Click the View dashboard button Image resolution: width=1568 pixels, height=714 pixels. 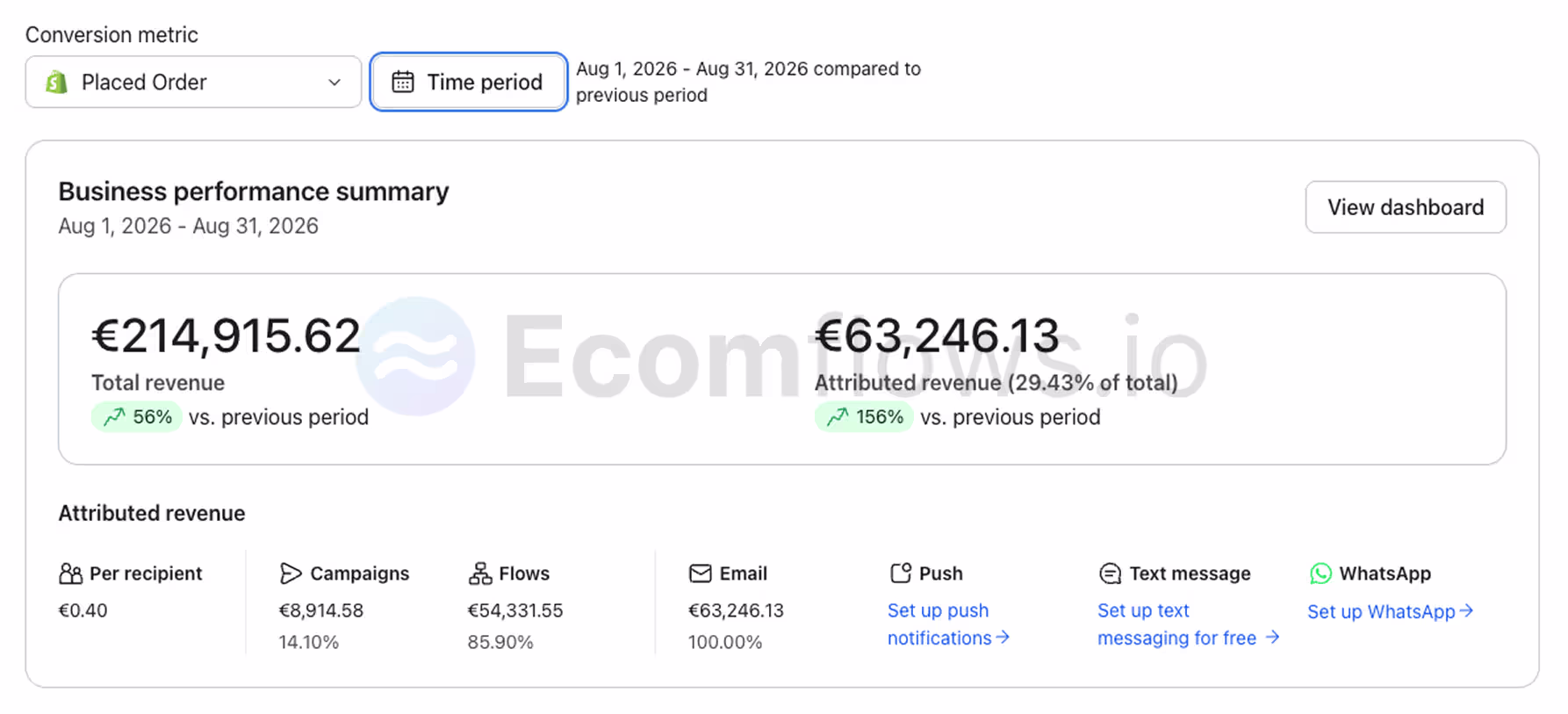point(1406,207)
